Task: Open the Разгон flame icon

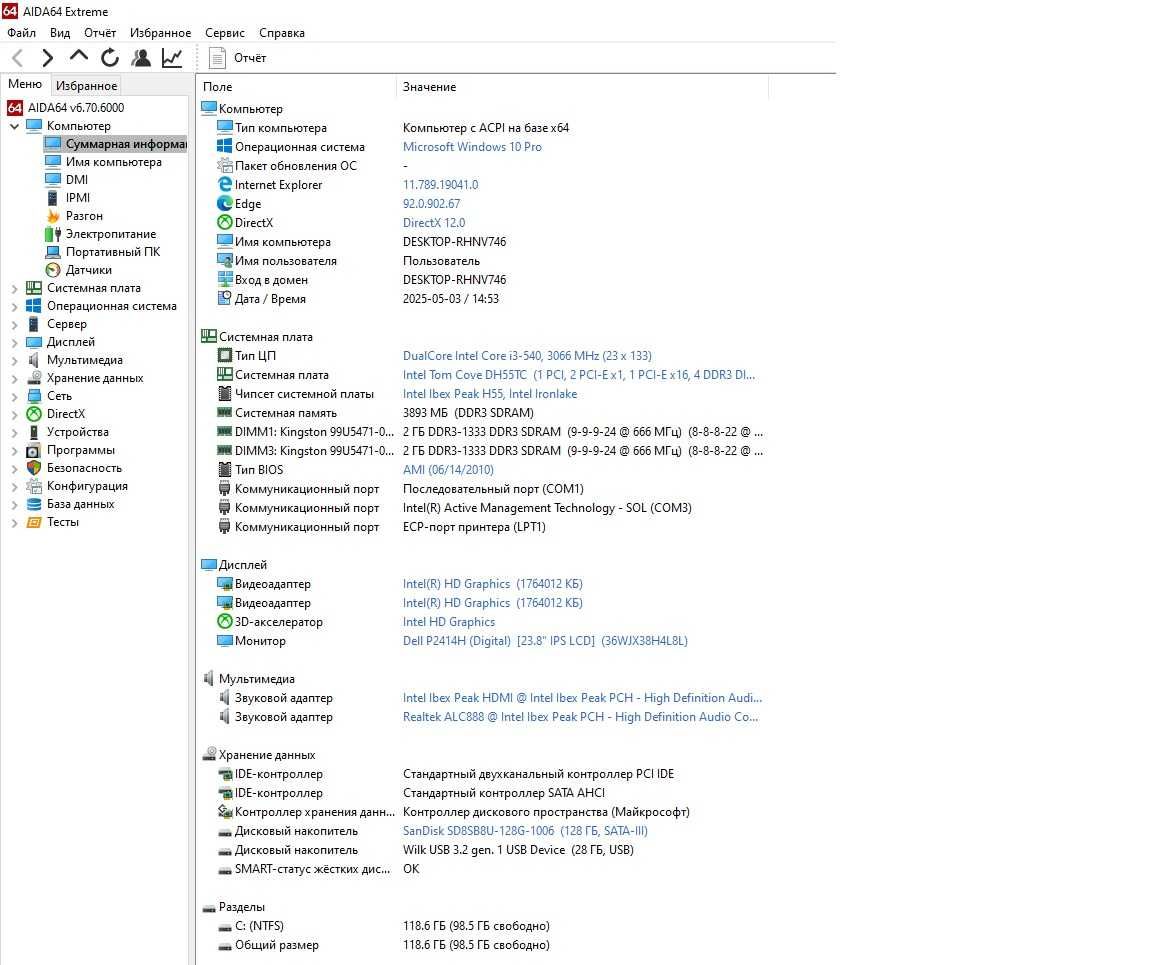Action: [53, 215]
